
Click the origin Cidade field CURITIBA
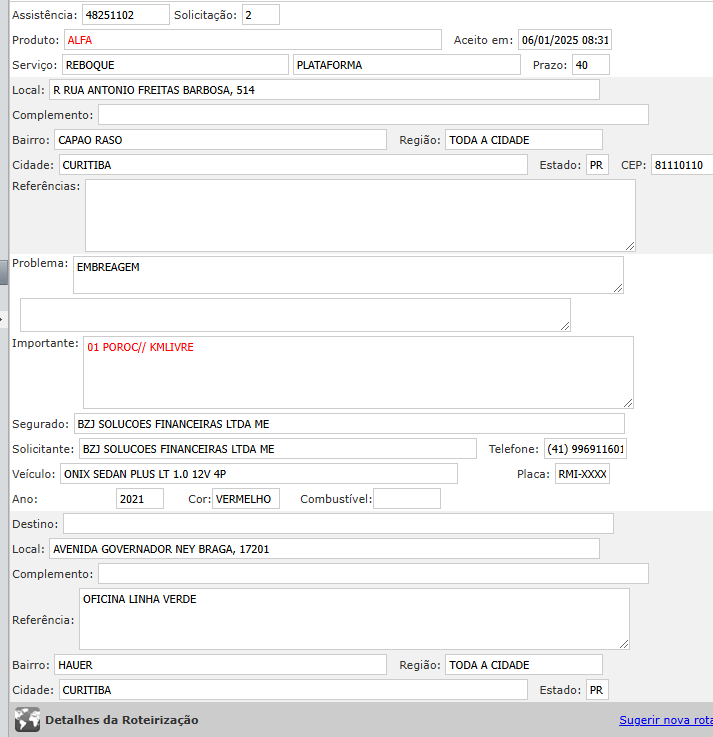click(293, 165)
